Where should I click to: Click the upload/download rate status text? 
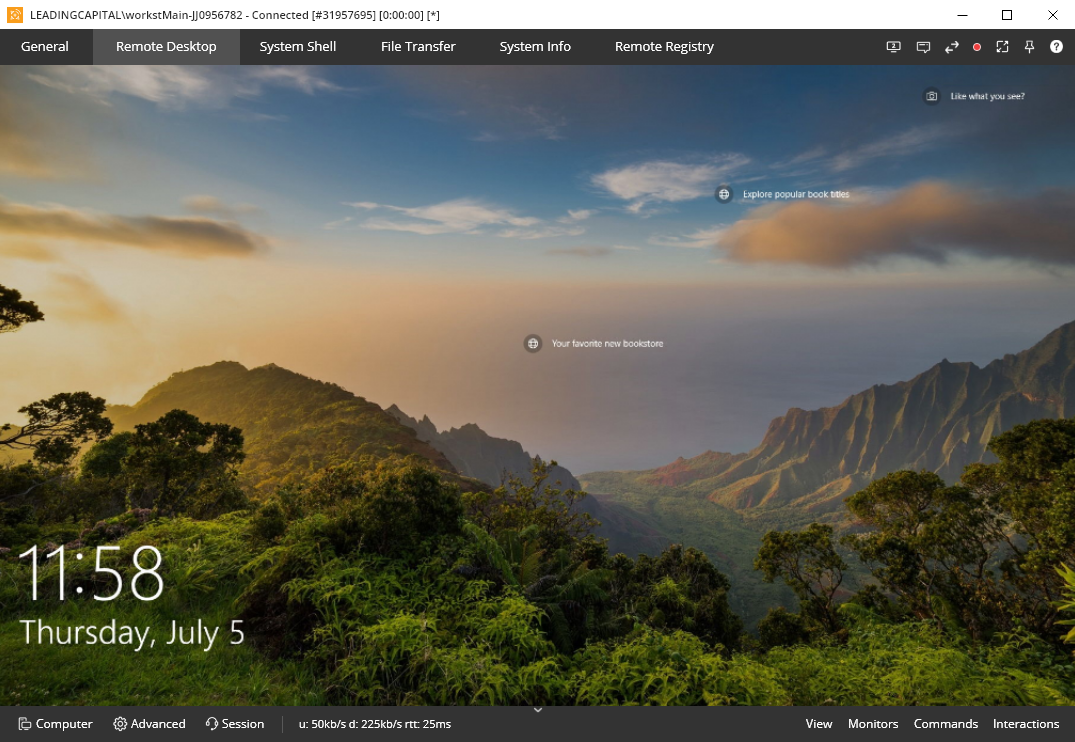point(375,723)
